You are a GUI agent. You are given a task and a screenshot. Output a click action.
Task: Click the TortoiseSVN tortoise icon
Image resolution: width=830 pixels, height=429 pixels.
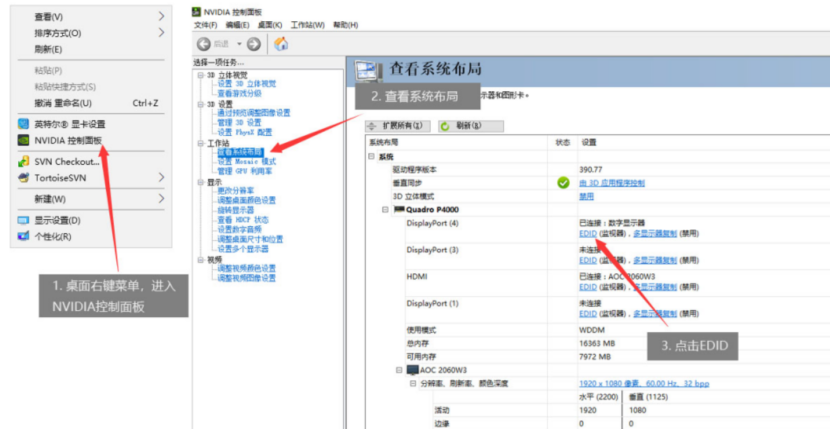click(x=23, y=178)
